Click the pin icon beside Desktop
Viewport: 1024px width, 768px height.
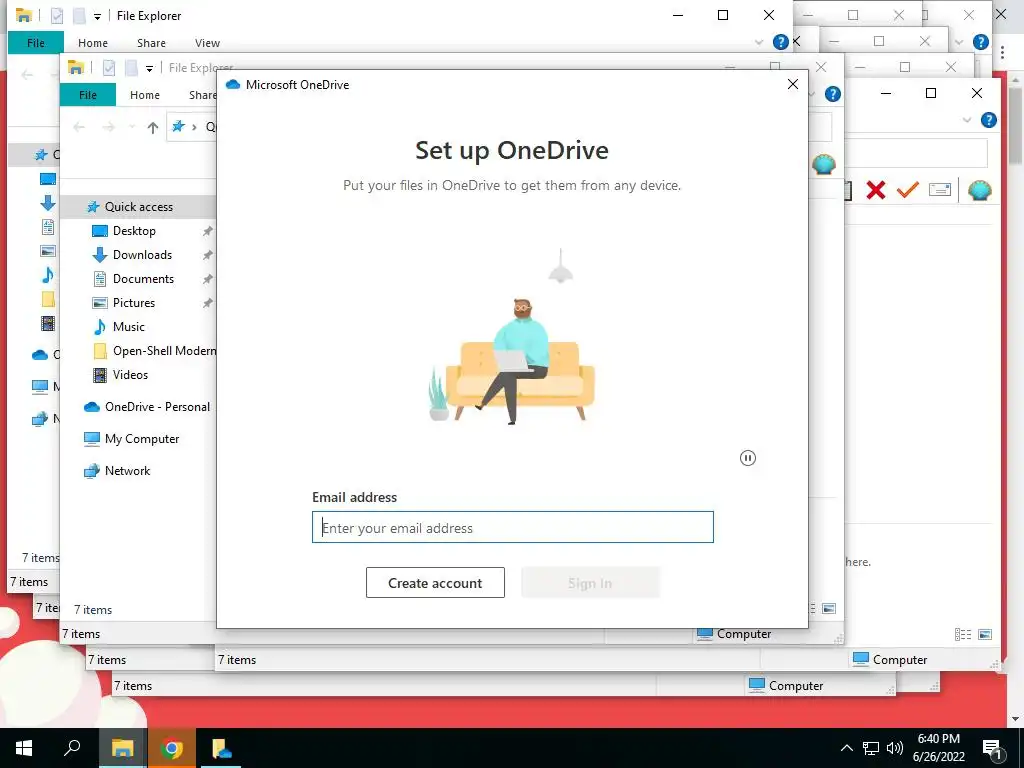(207, 231)
